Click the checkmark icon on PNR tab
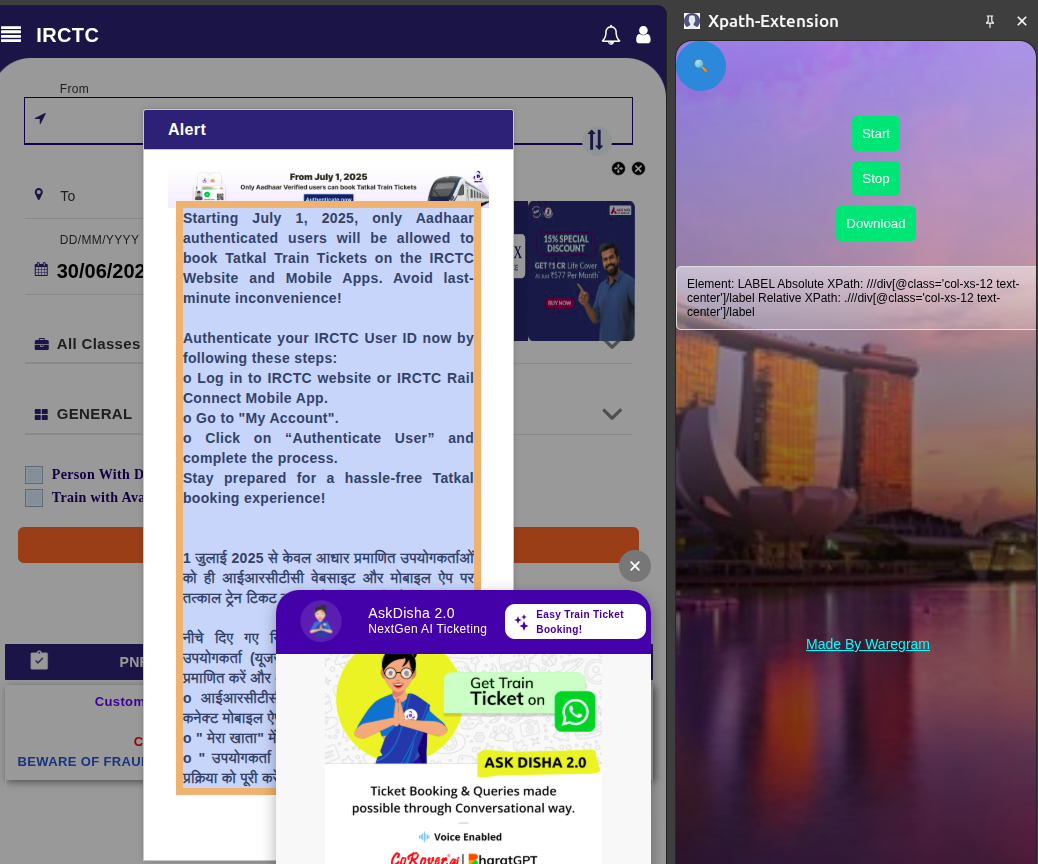 click(x=39, y=661)
